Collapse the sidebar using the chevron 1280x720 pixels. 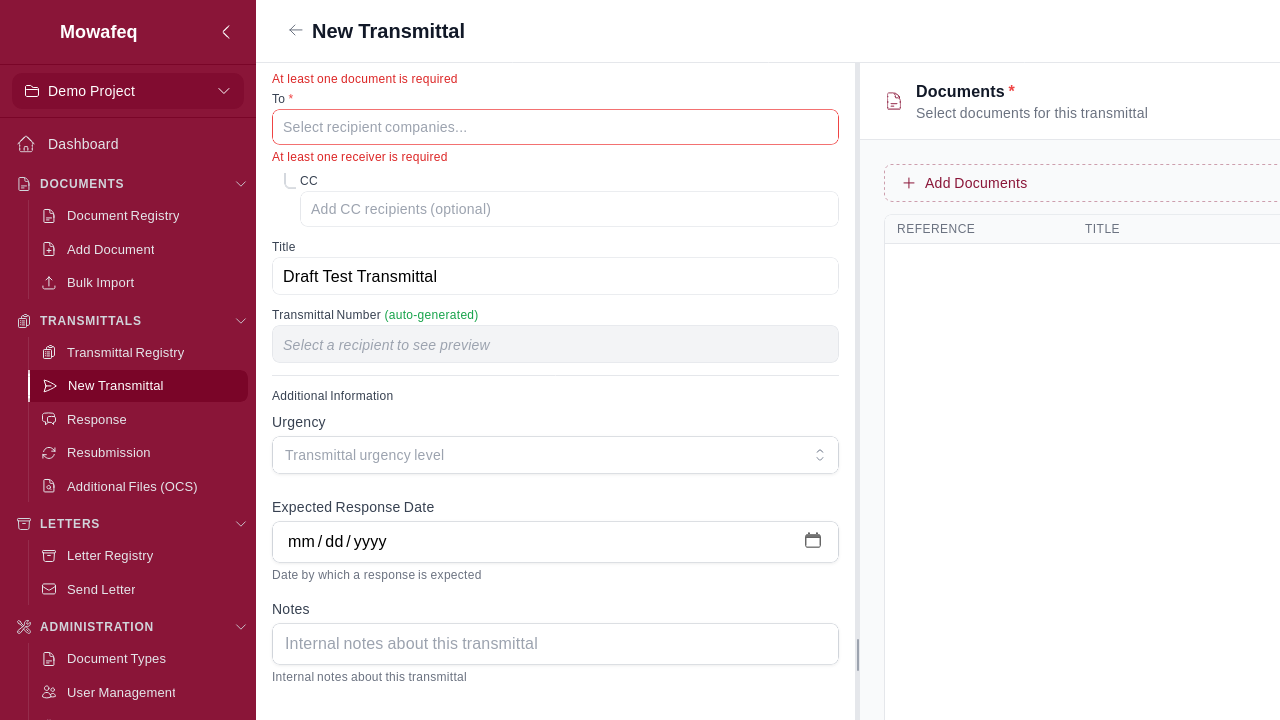pyautogui.click(x=226, y=31)
